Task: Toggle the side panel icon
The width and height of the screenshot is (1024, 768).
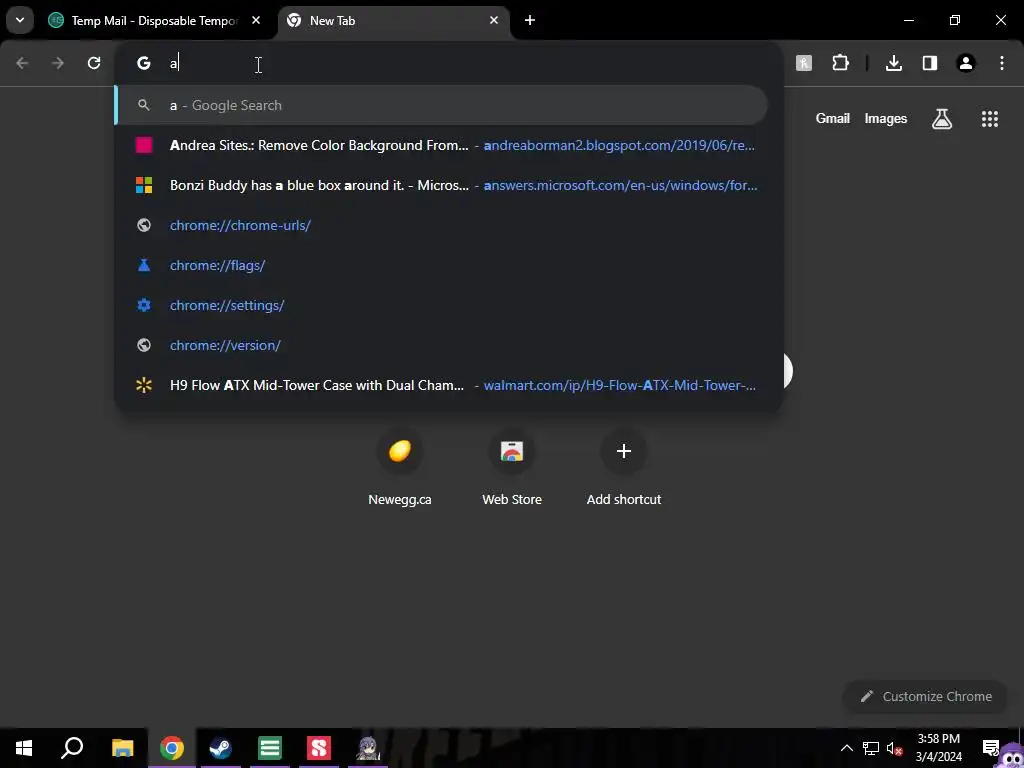Action: point(930,63)
